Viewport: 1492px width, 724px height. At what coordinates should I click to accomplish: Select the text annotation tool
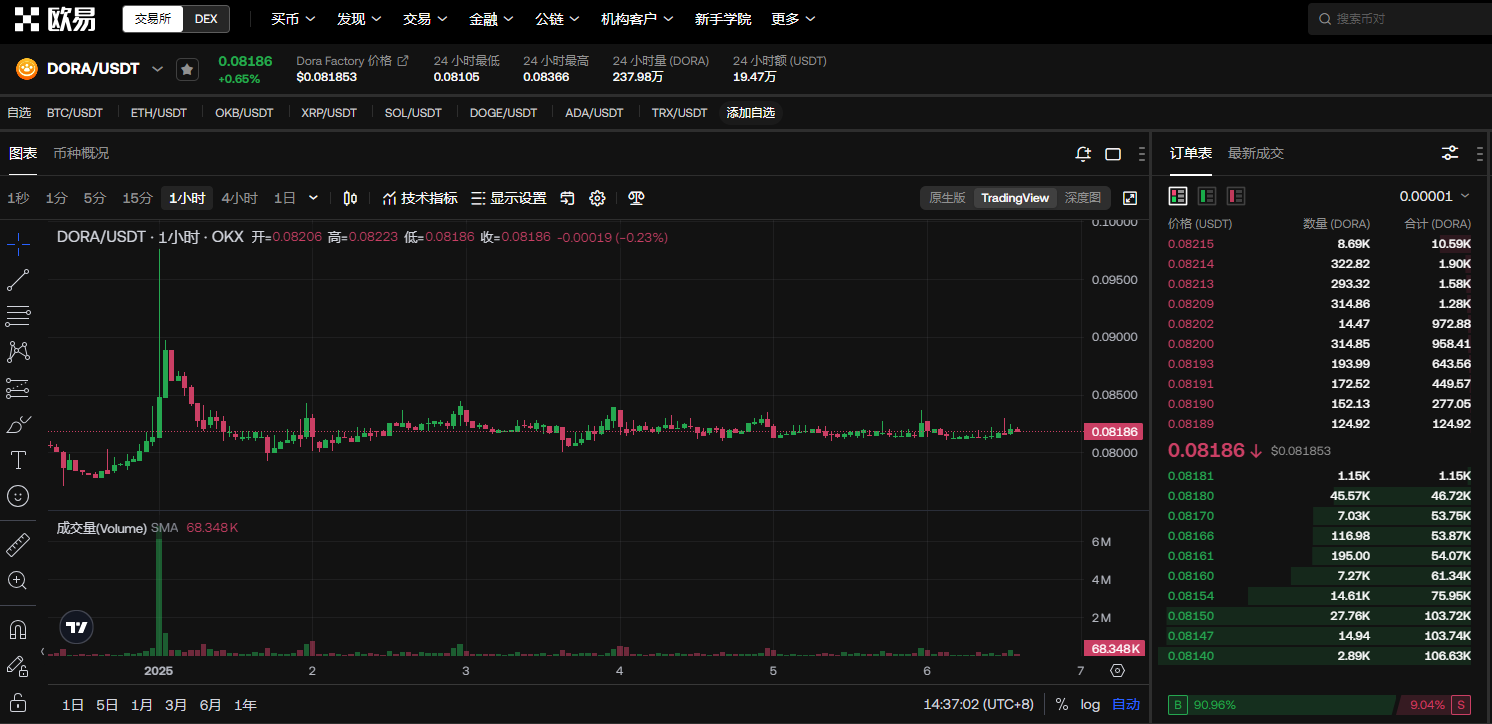(x=18, y=460)
